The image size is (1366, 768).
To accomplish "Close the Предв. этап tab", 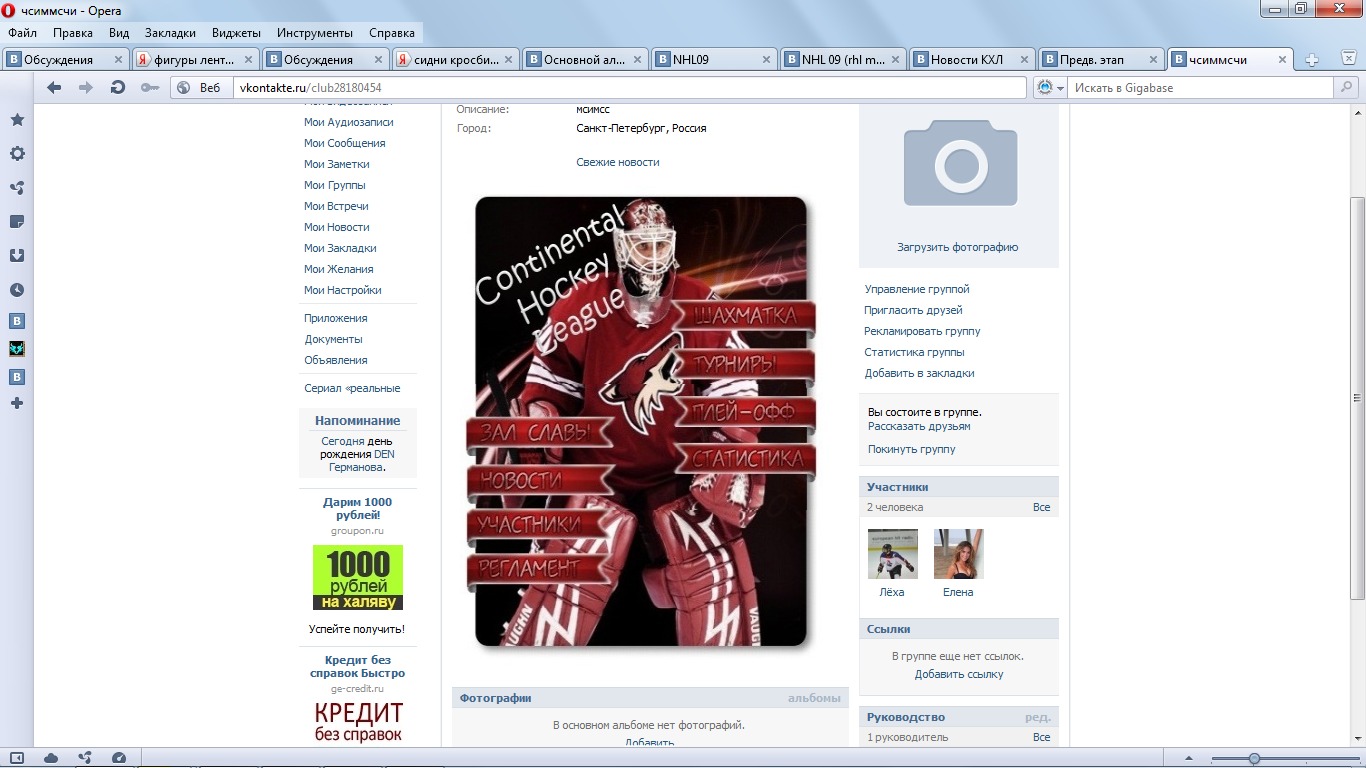I will pos(1154,60).
